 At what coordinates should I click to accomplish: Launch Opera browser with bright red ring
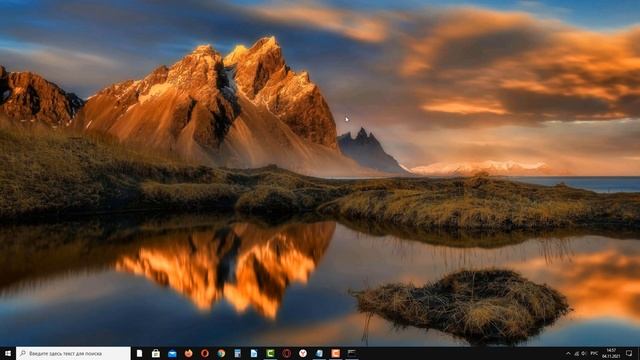pos(205,353)
